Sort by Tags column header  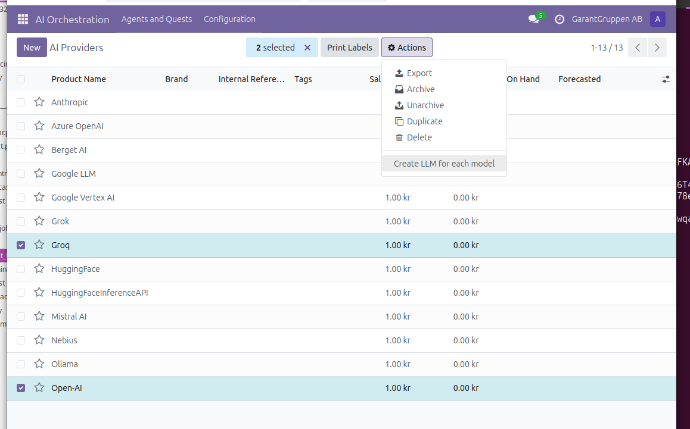coord(303,79)
